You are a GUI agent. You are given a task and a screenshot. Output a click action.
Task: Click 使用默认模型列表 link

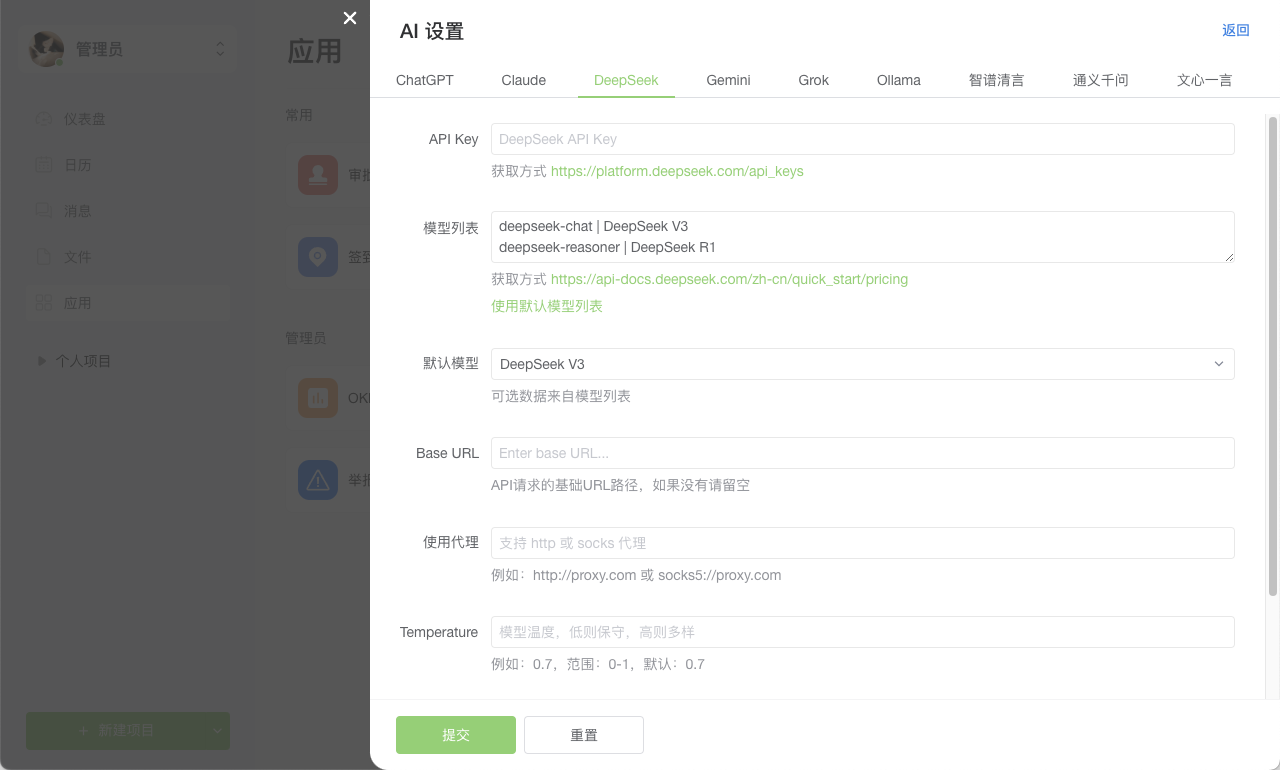pyautogui.click(x=547, y=306)
